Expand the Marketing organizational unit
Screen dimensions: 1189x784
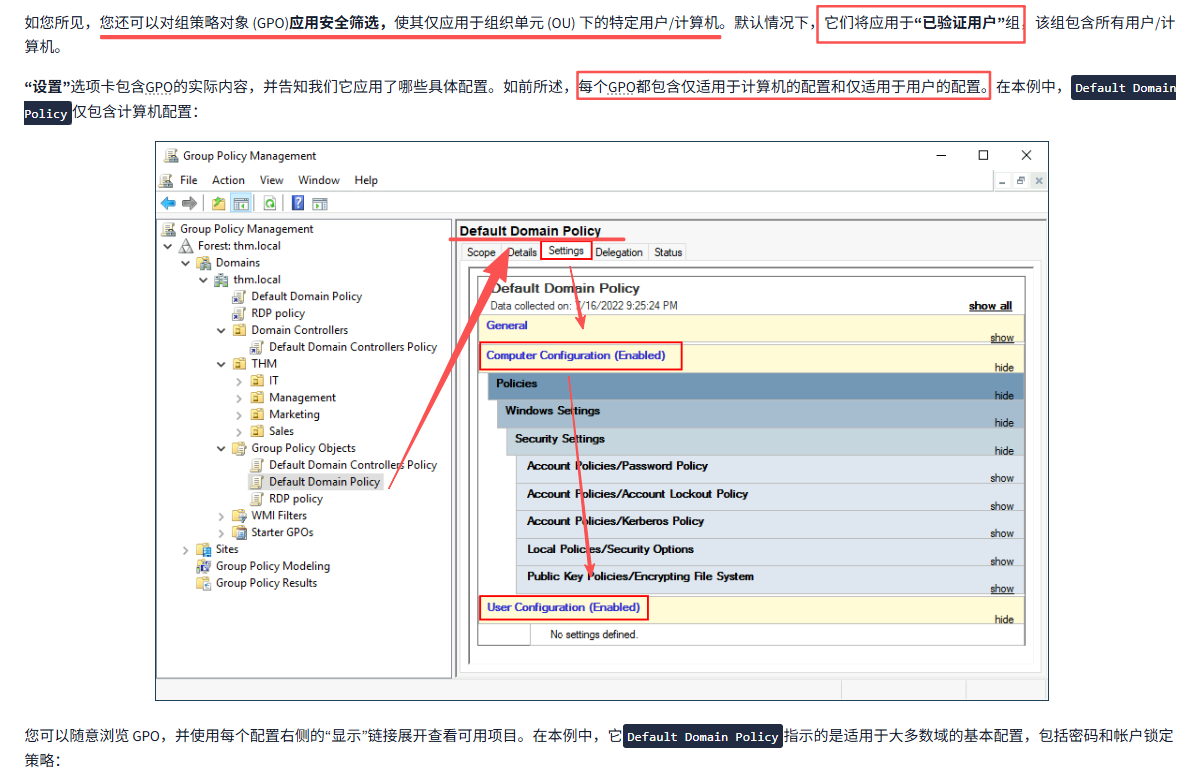pyautogui.click(x=239, y=415)
